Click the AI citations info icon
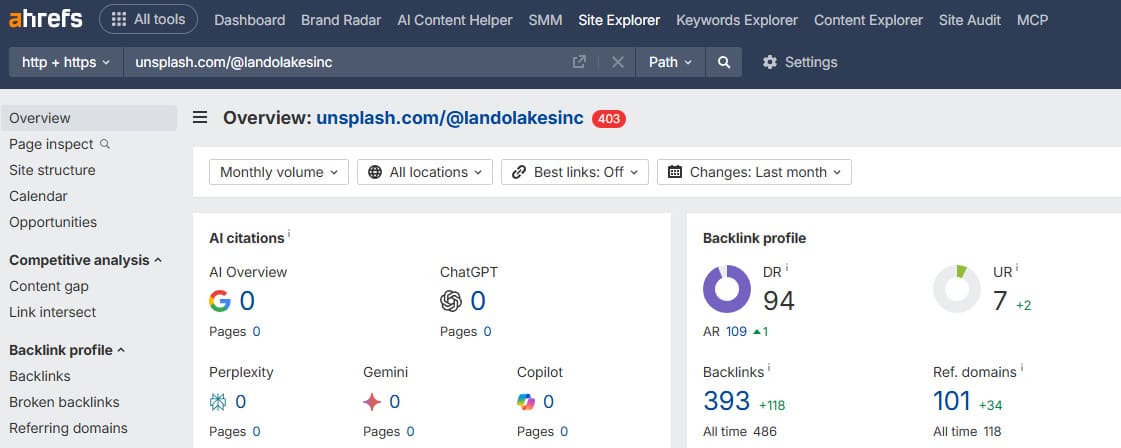The width and height of the screenshot is (1121, 448). pos(289,234)
